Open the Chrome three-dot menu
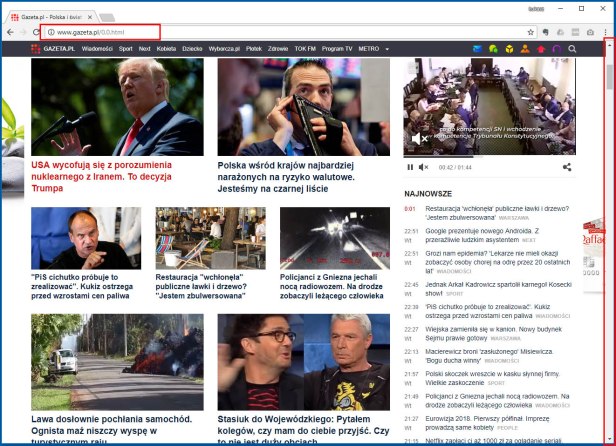616x446 pixels. (605, 32)
